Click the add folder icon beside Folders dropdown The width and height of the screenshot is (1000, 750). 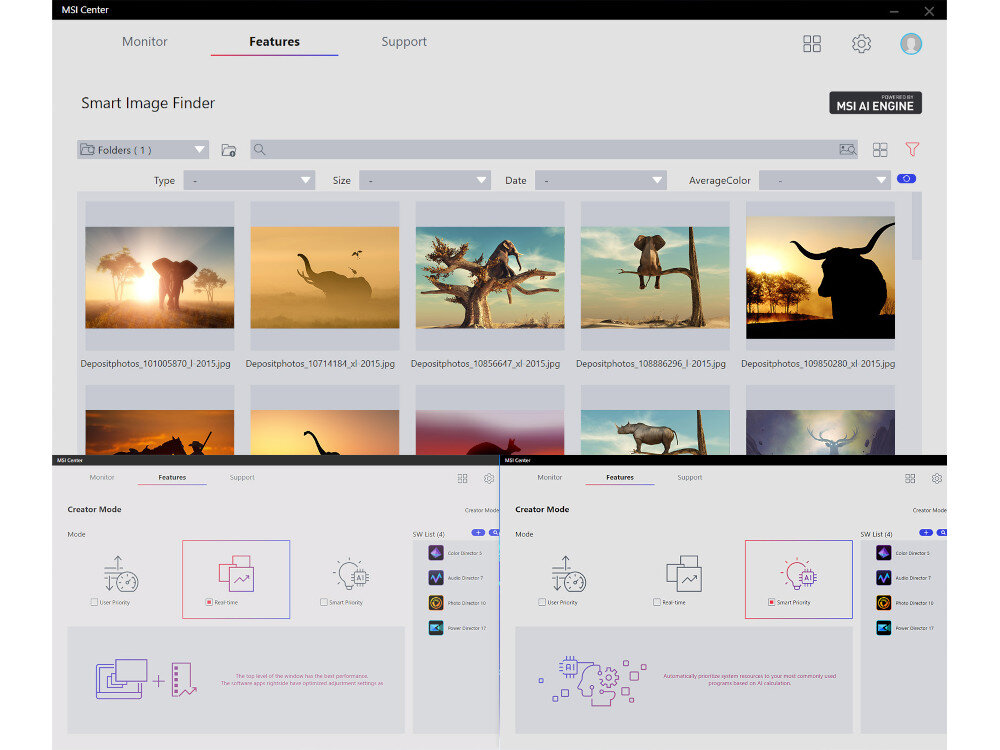[x=229, y=150]
